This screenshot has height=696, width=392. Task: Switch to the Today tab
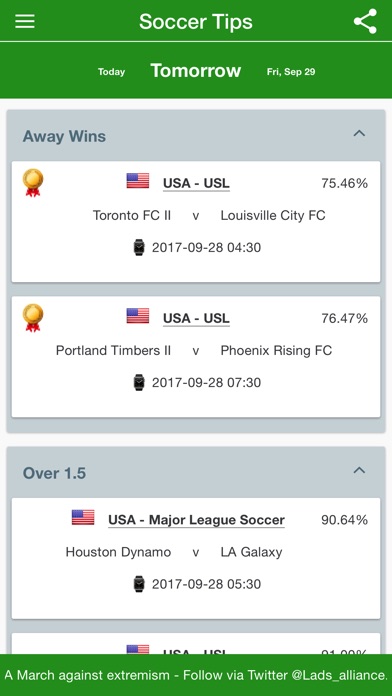pyautogui.click(x=111, y=72)
